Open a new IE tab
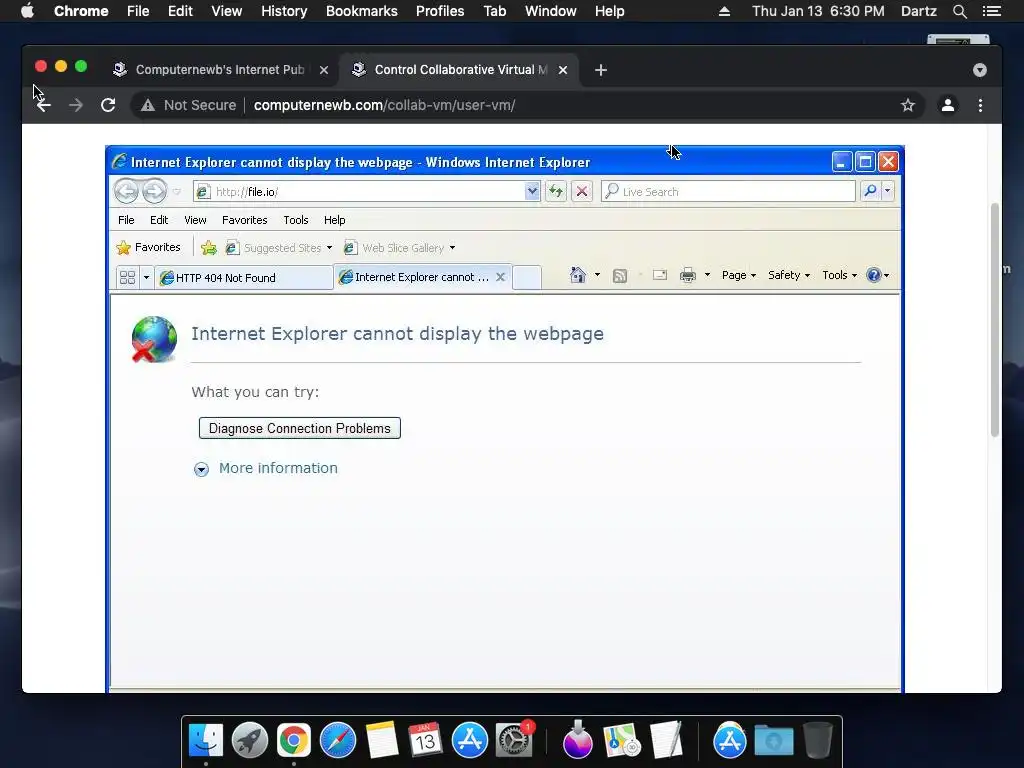 pos(527,278)
